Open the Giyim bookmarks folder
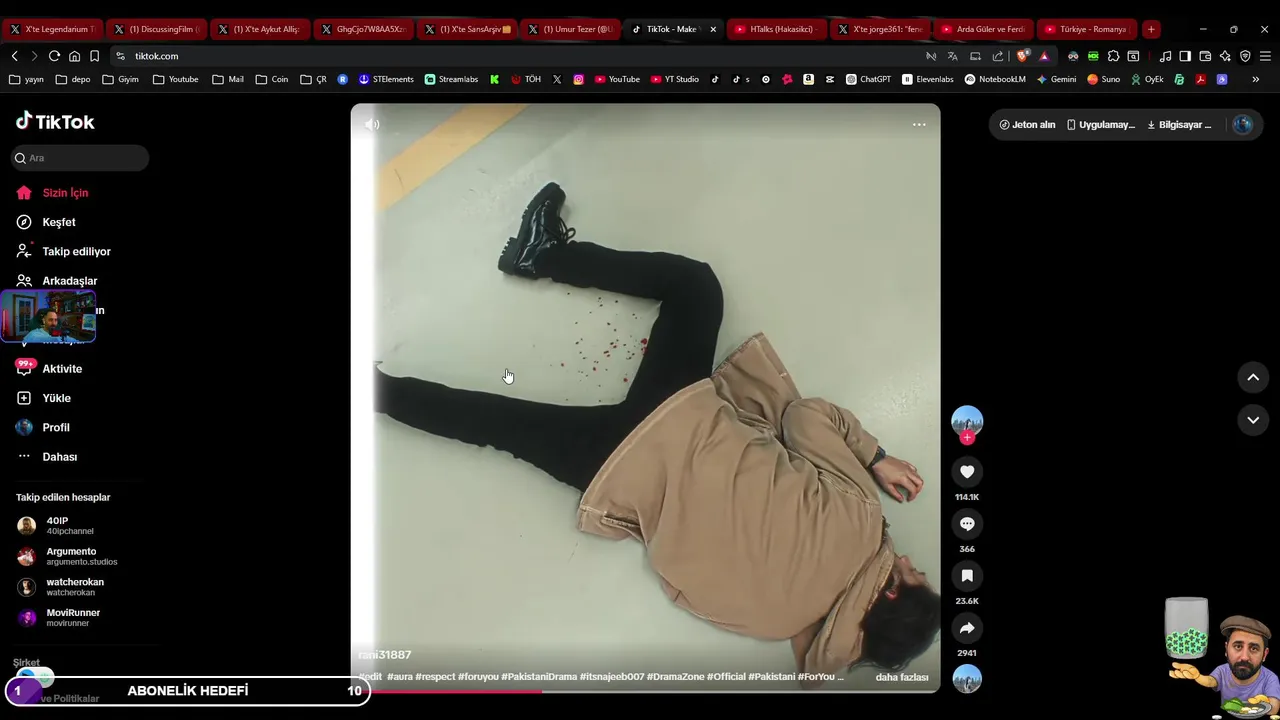The width and height of the screenshot is (1280, 720). point(120,79)
